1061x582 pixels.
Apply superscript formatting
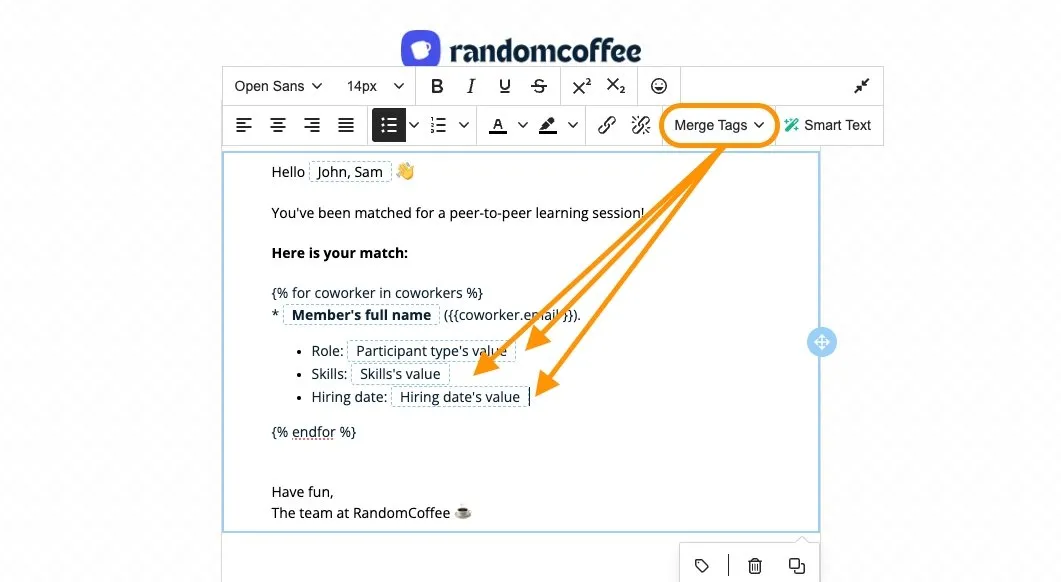pos(581,86)
